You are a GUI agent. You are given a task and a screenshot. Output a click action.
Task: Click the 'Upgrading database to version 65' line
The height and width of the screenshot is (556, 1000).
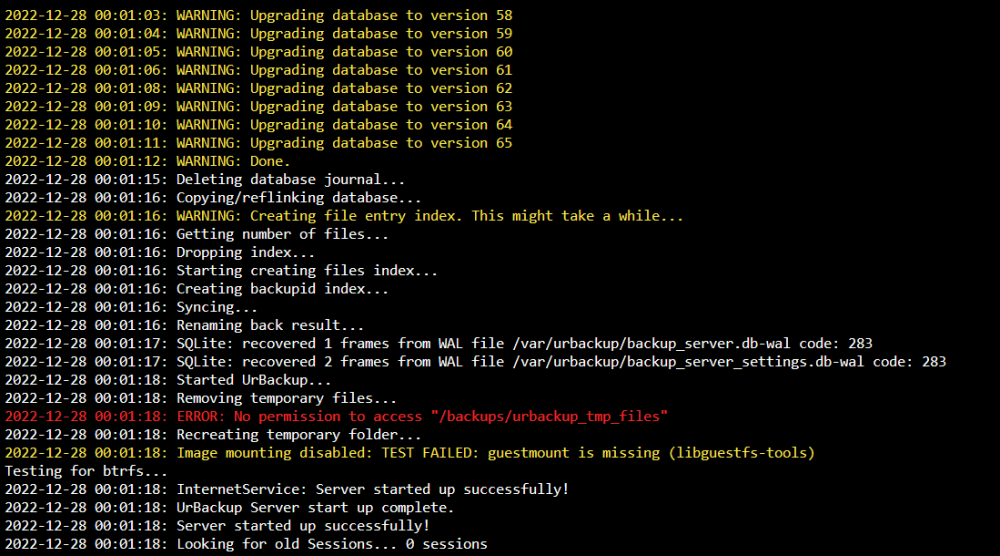(259, 143)
